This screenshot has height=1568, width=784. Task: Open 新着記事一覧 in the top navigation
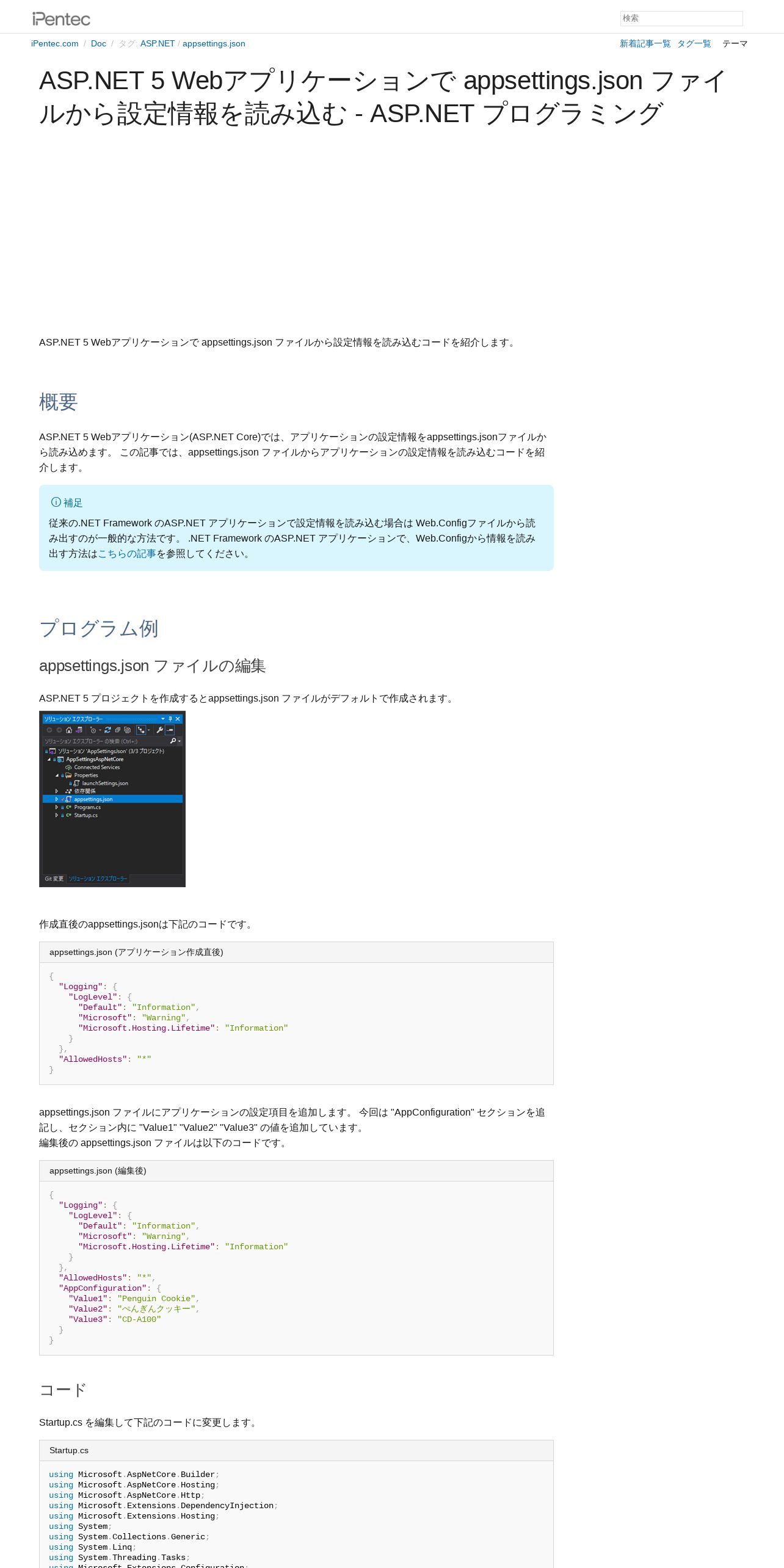[645, 43]
